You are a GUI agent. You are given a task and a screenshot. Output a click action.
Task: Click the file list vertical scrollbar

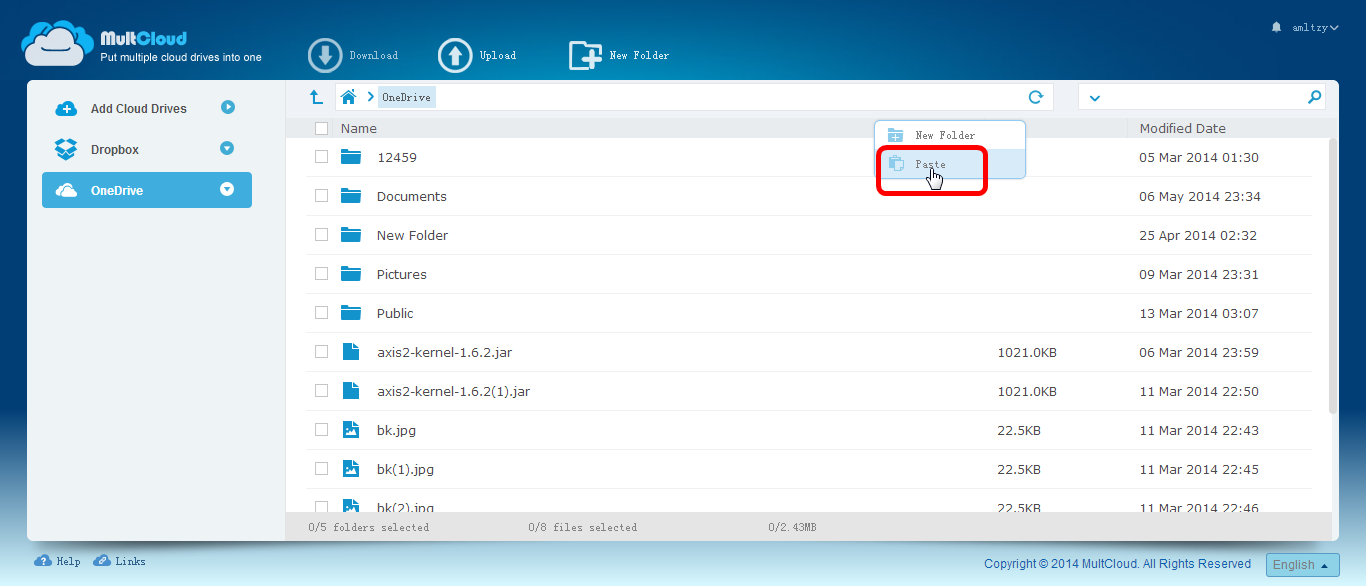pyautogui.click(x=1332, y=276)
